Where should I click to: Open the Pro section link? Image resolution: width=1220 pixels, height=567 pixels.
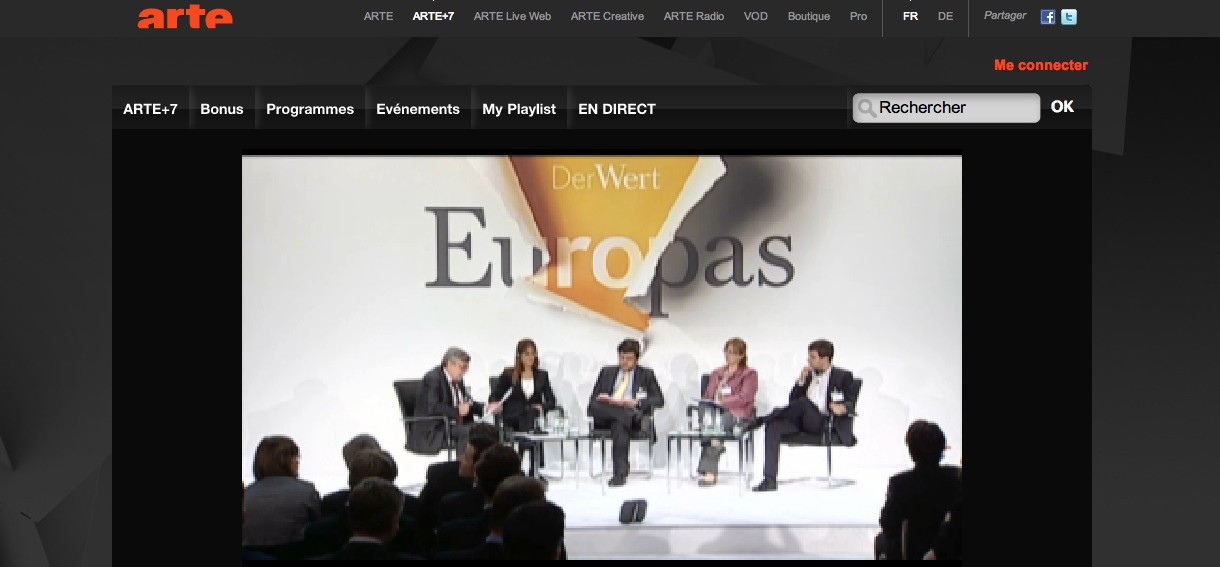858,17
